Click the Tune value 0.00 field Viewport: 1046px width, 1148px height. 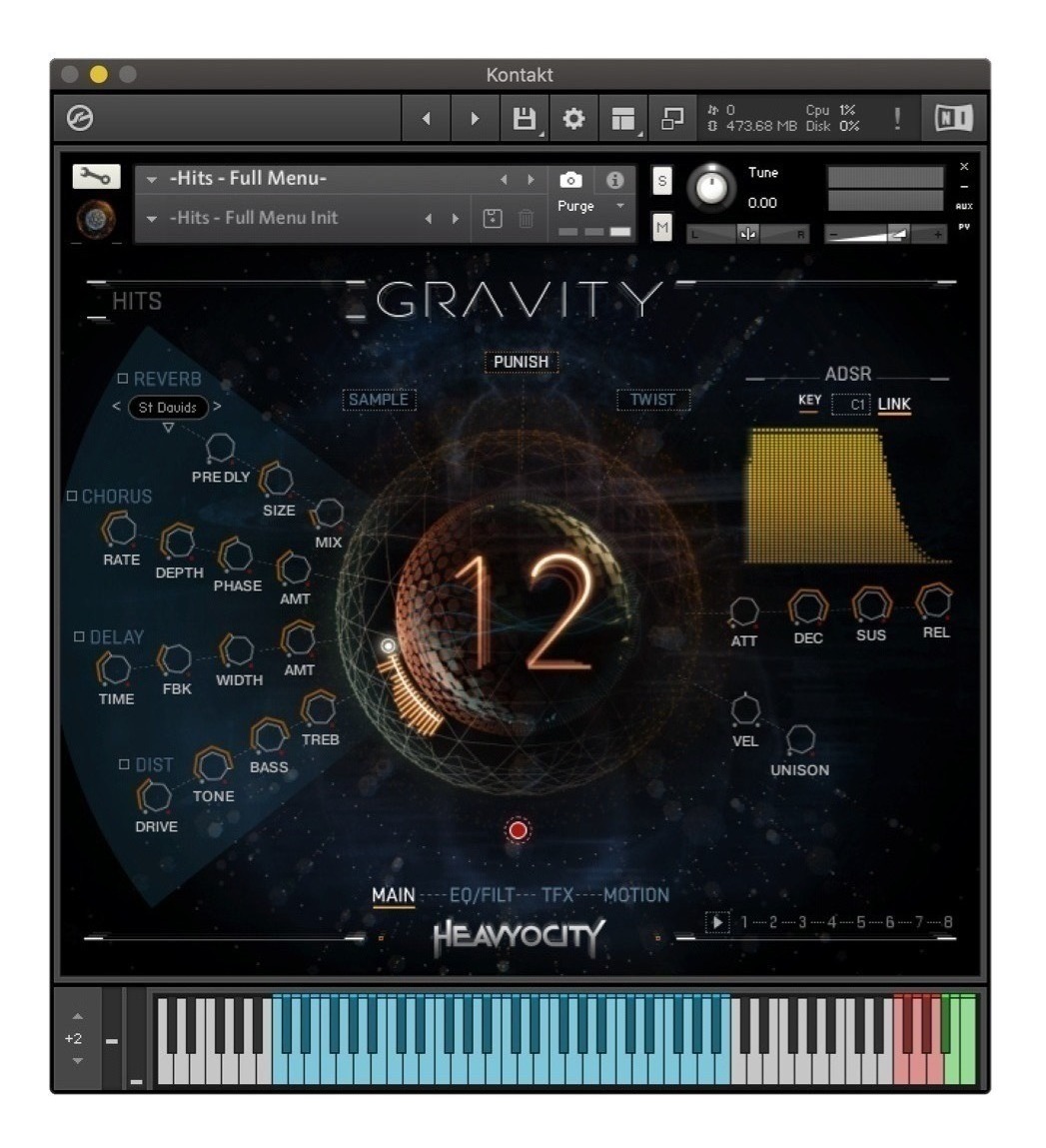point(762,203)
